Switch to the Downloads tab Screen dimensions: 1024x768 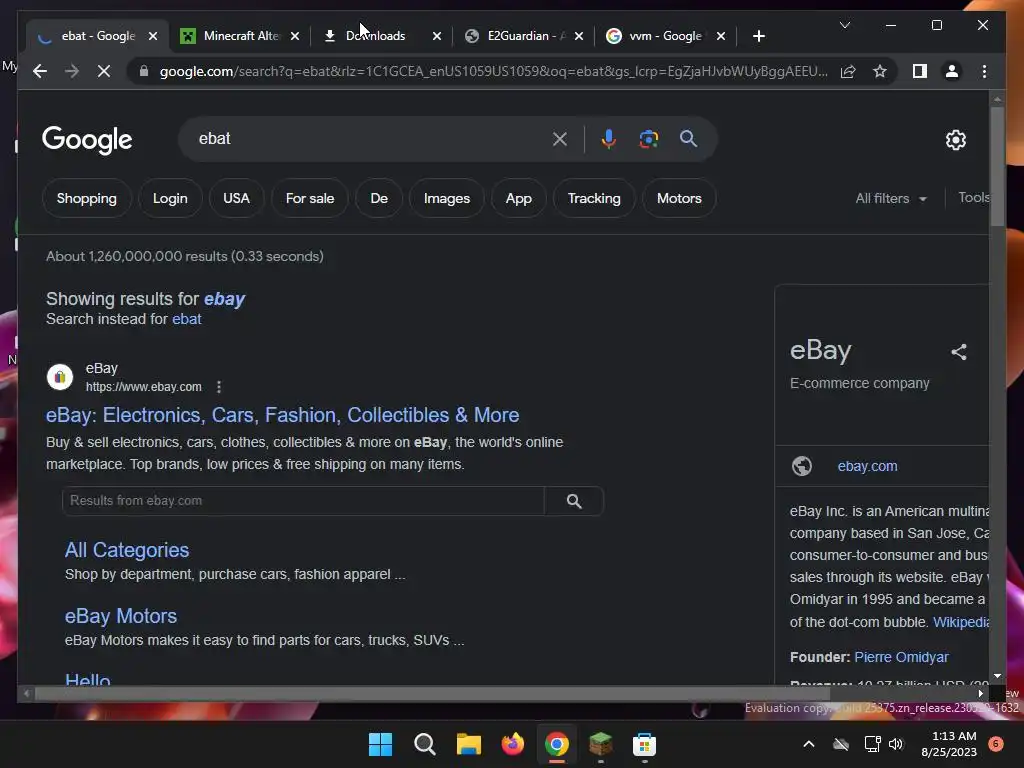pyautogui.click(x=380, y=36)
